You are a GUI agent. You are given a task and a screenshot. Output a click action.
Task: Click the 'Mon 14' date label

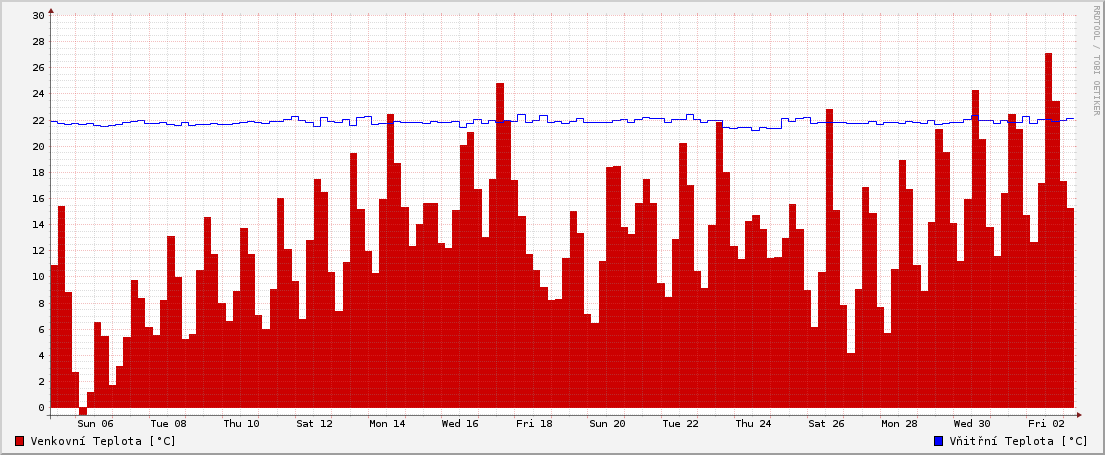pos(388,424)
